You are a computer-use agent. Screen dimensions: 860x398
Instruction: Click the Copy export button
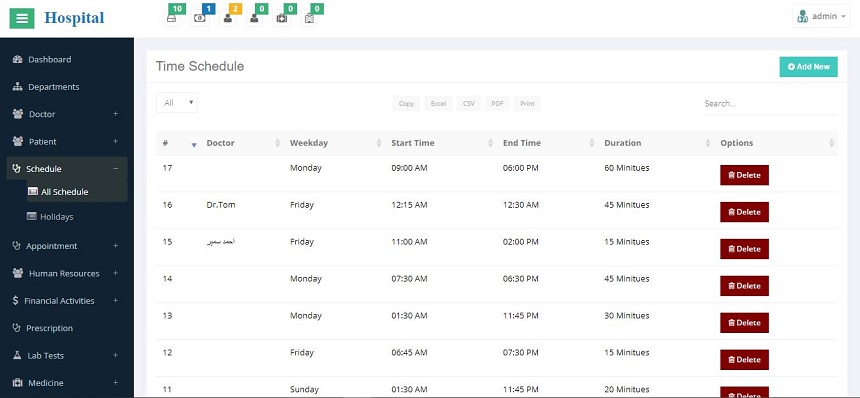[x=406, y=103]
